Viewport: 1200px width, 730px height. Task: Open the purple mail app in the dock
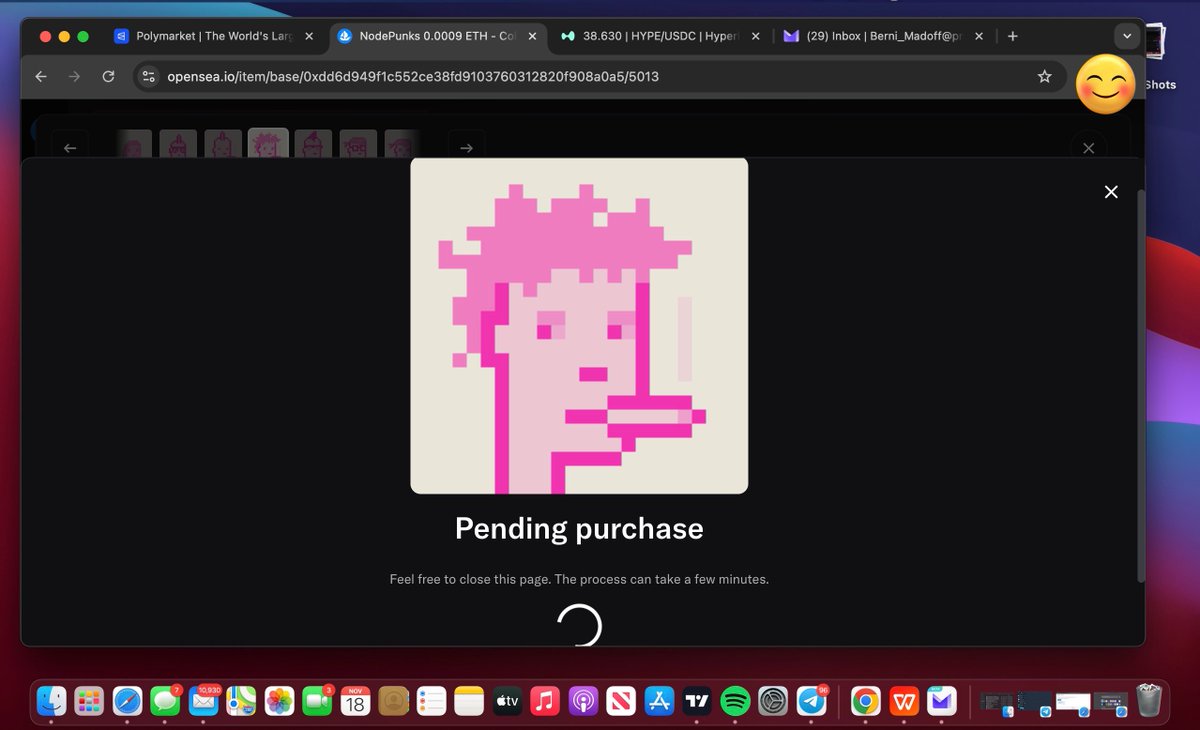tap(942, 702)
